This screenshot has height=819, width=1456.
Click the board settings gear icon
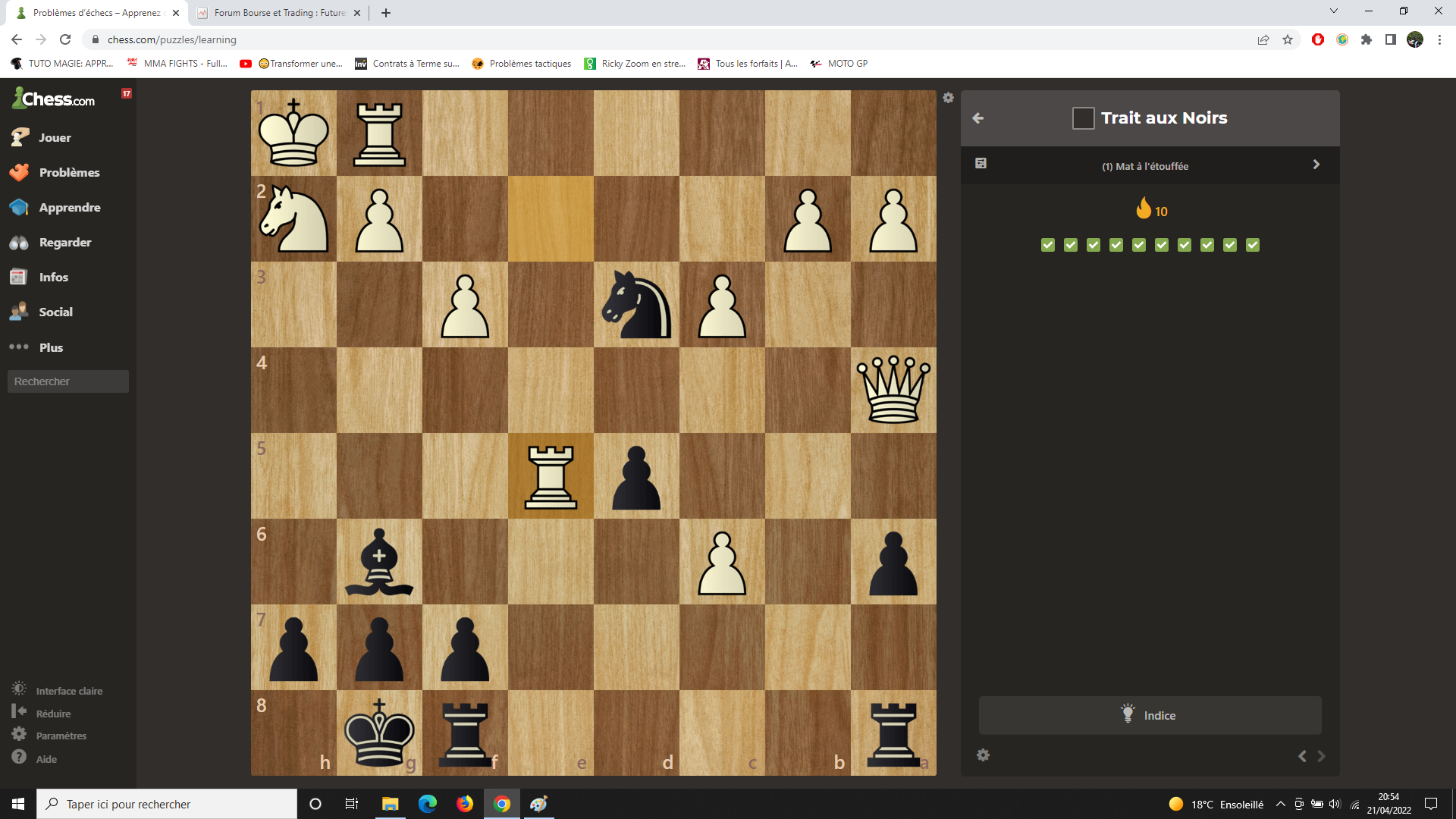coord(948,98)
